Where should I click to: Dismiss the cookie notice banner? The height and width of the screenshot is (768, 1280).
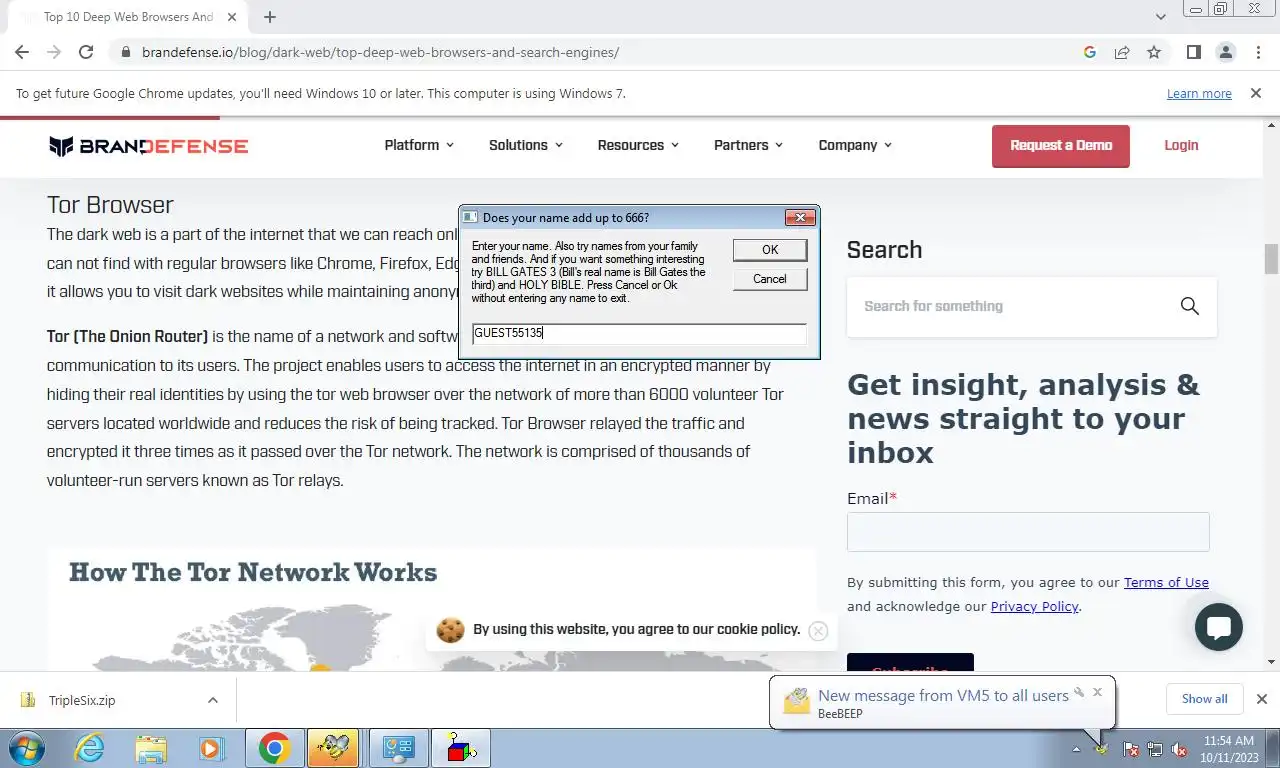point(818,631)
